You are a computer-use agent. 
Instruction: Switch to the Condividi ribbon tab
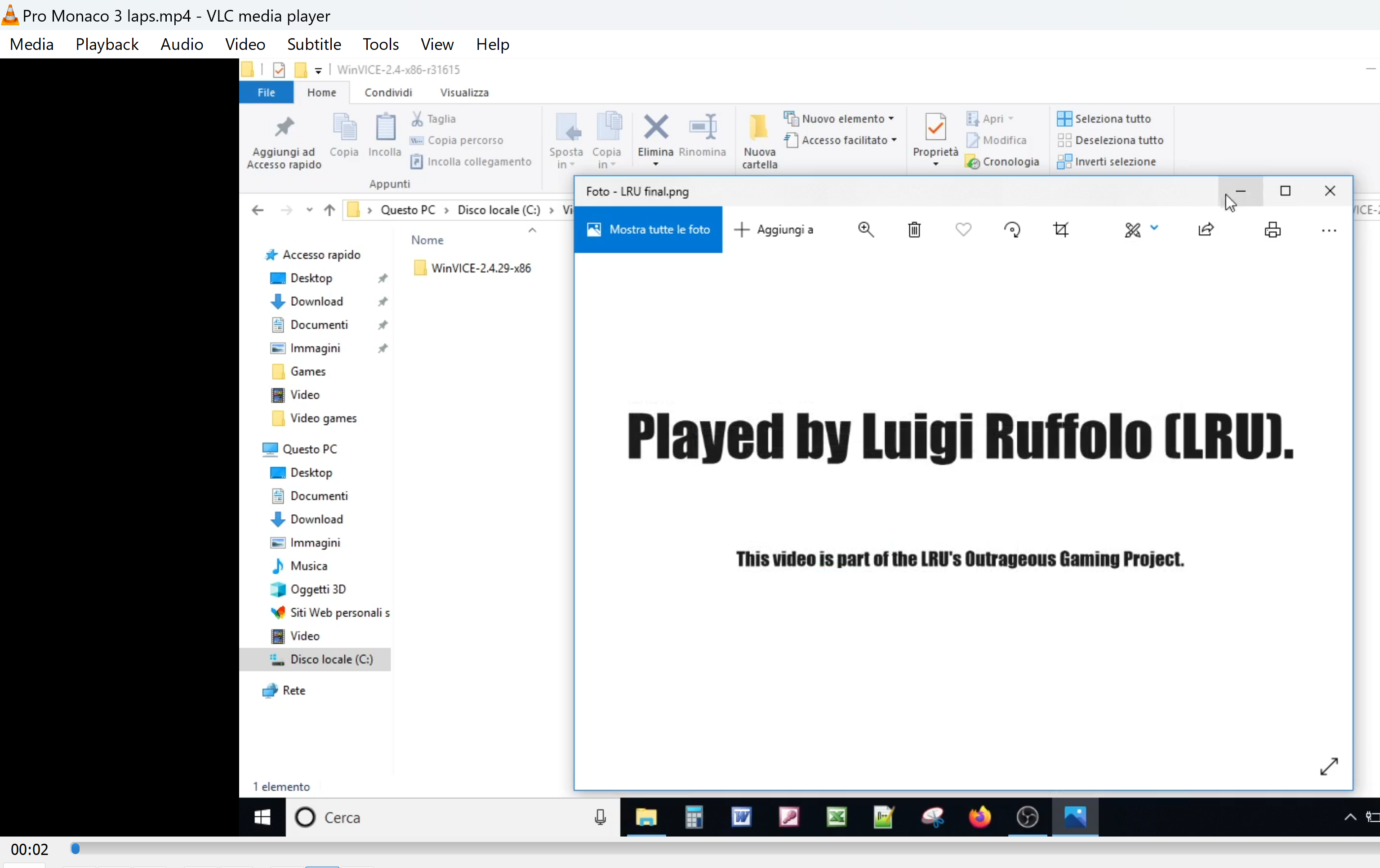point(388,92)
